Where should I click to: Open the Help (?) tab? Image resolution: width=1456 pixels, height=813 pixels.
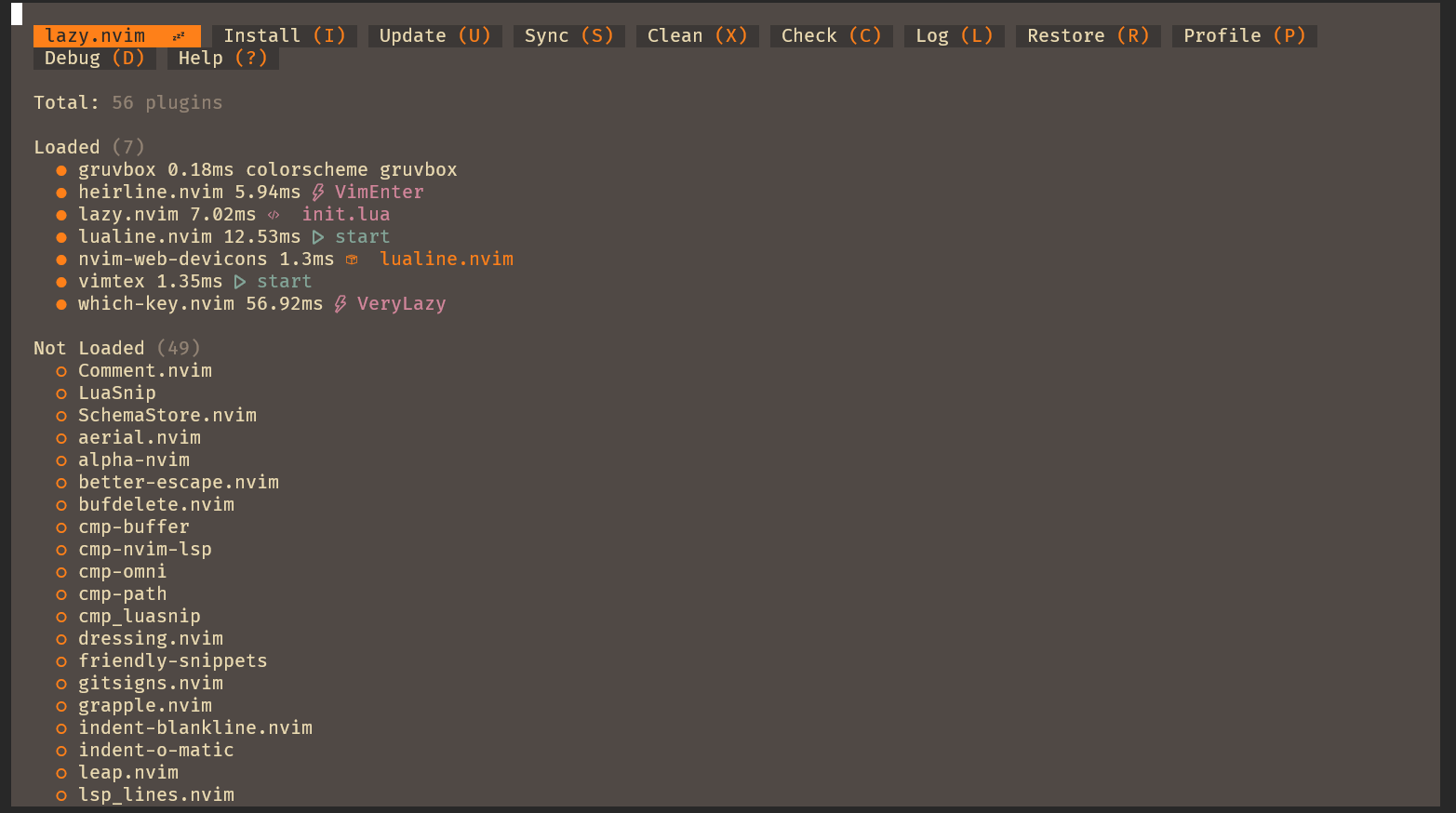pos(222,57)
